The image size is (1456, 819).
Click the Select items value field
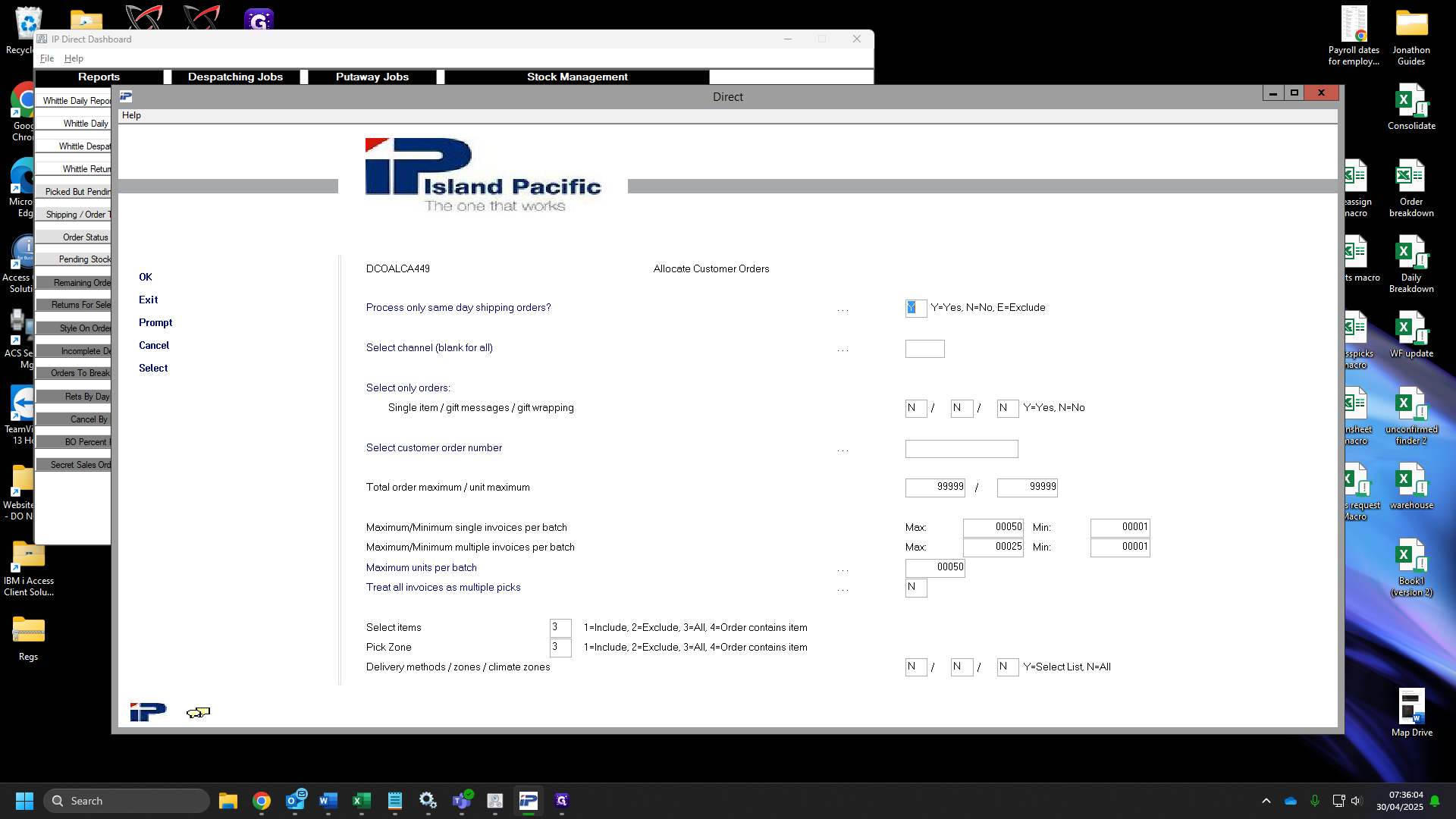[x=560, y=628]
